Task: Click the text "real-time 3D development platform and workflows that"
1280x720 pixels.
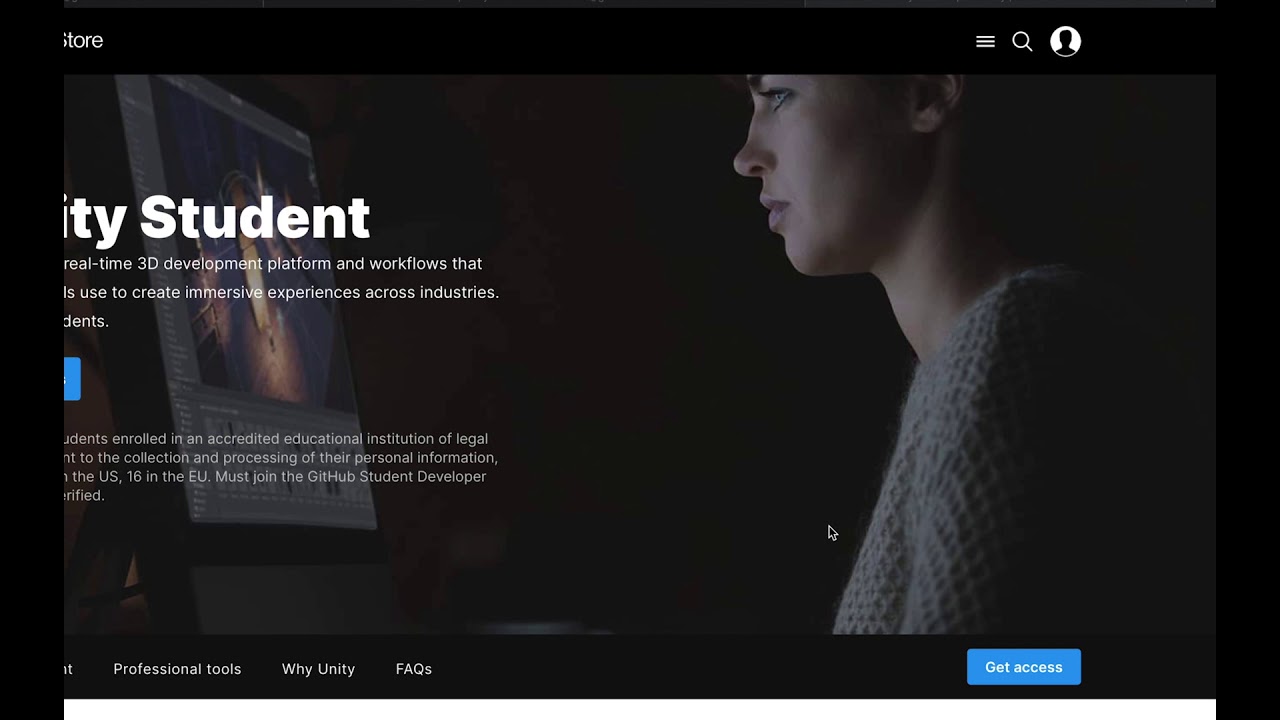Action: (x=273, y=264)
